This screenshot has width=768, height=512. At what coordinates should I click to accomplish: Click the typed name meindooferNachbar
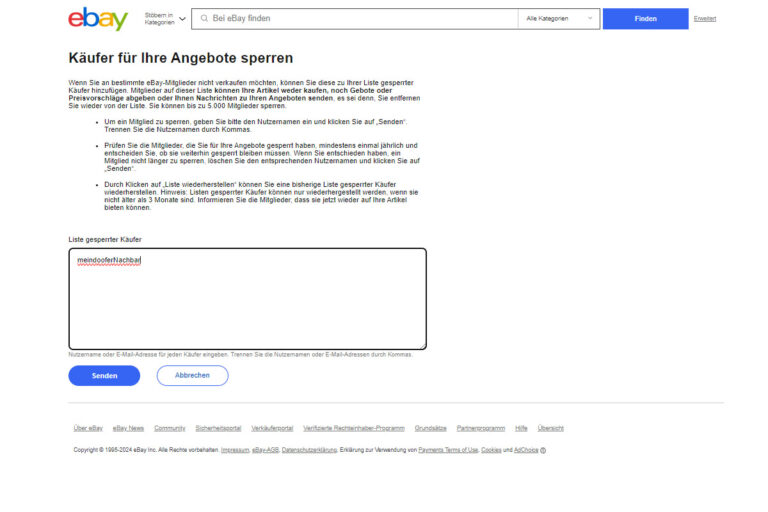click(x=109, y=260)
